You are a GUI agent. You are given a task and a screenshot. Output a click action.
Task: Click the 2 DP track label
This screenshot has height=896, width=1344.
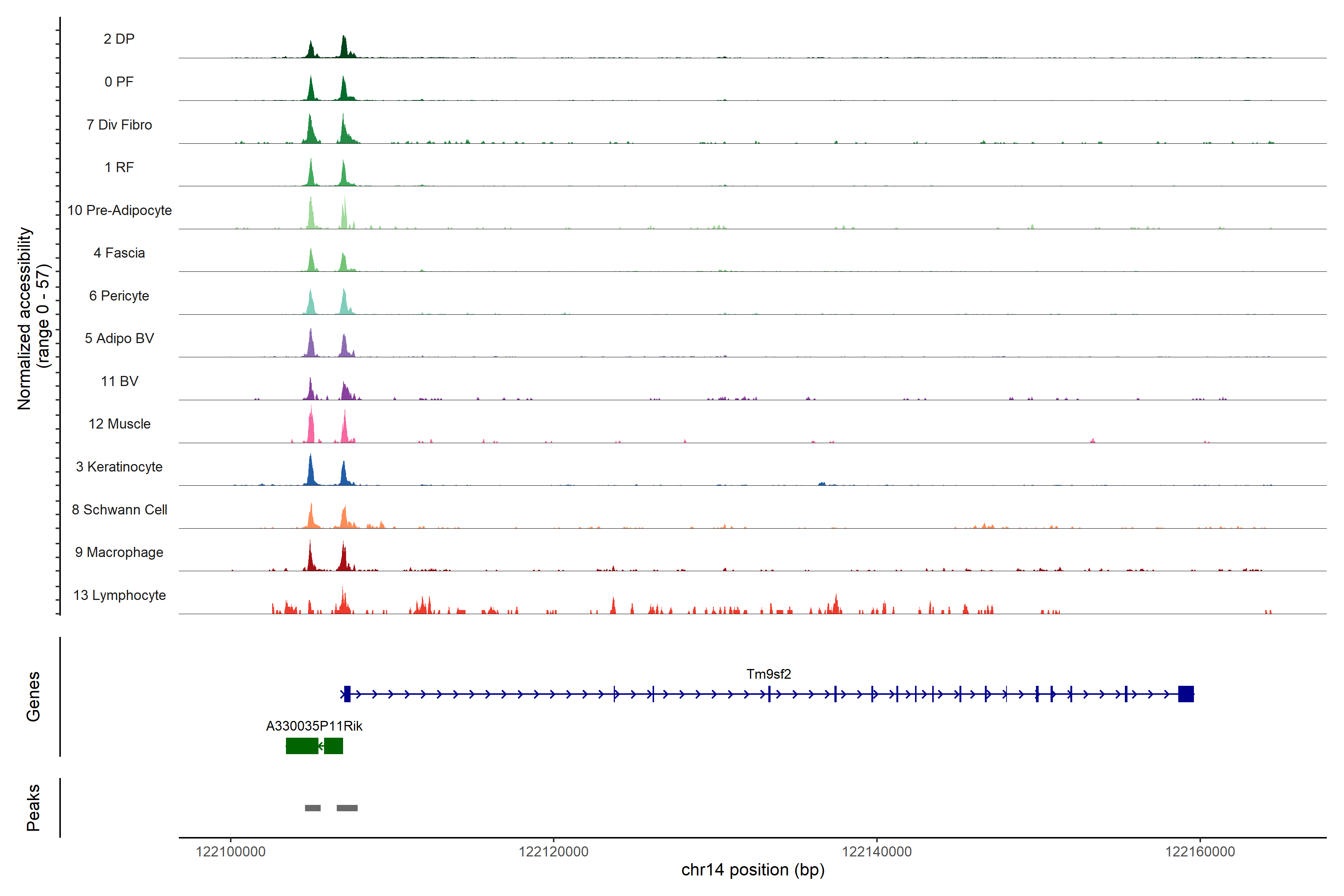[x=119, y=39]
